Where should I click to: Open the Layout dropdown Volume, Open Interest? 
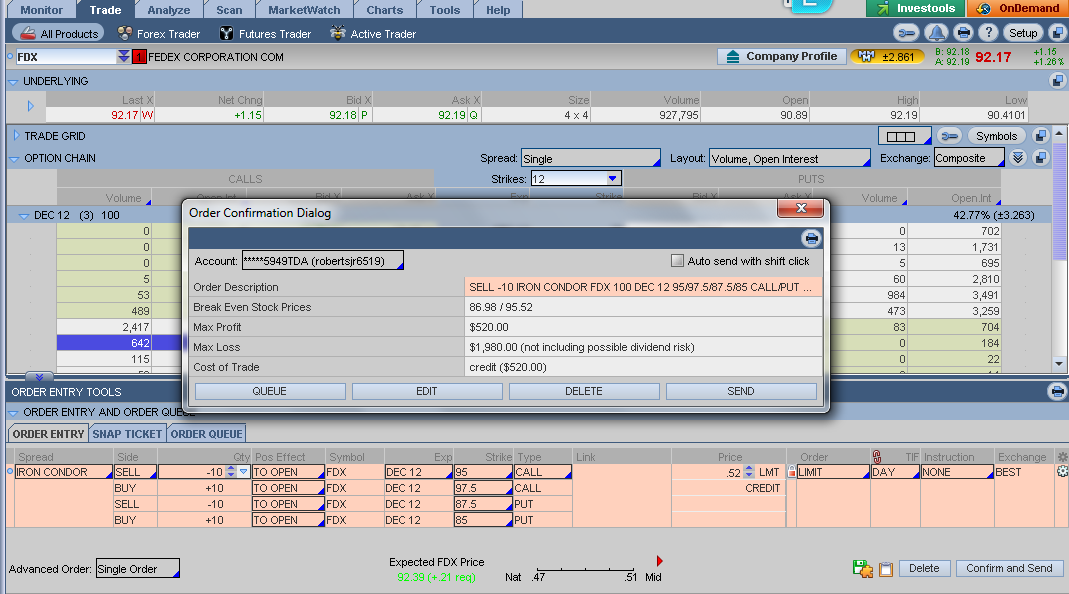[789, 158]
